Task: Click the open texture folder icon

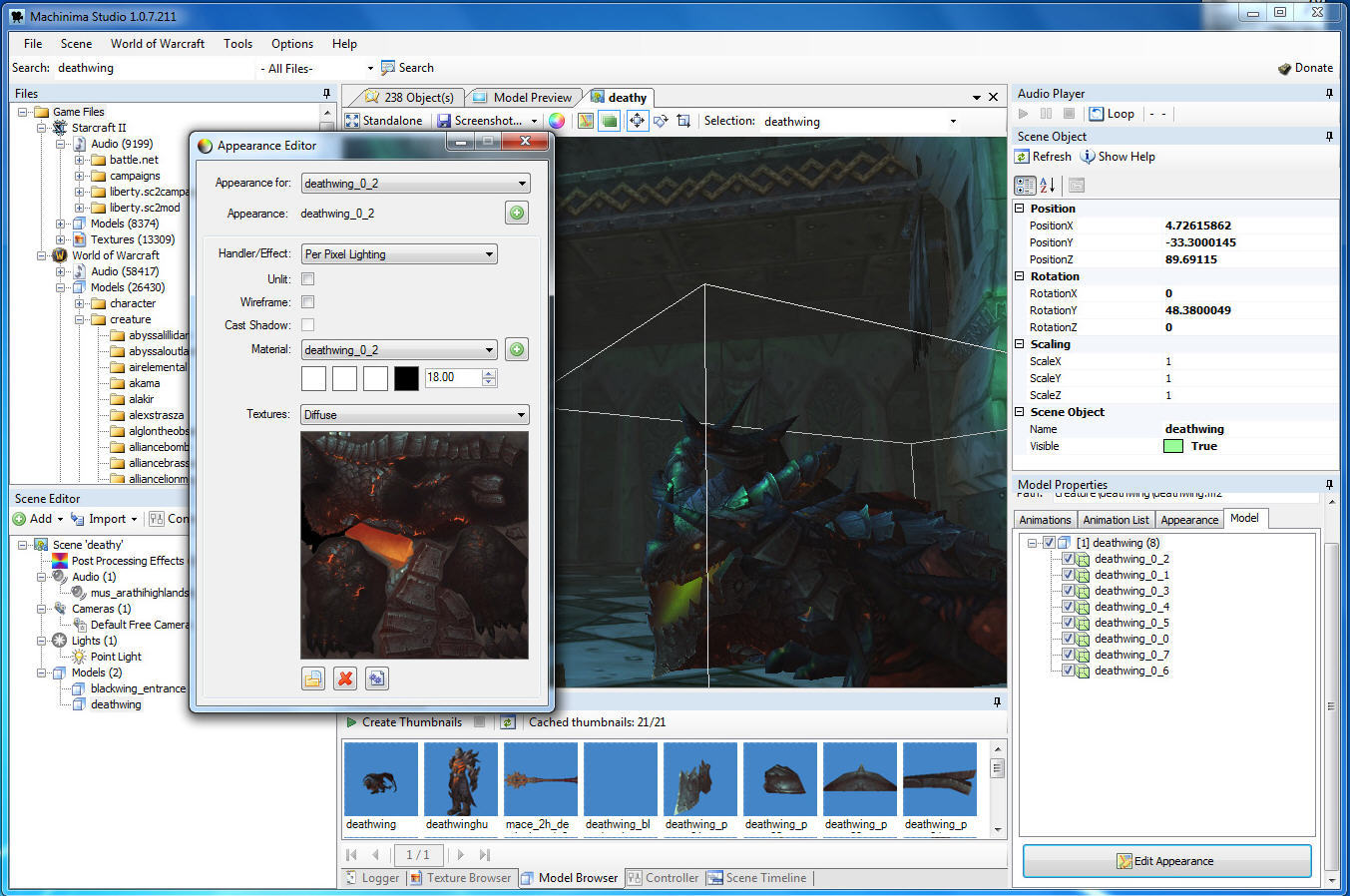Action: tap(313, 678)
